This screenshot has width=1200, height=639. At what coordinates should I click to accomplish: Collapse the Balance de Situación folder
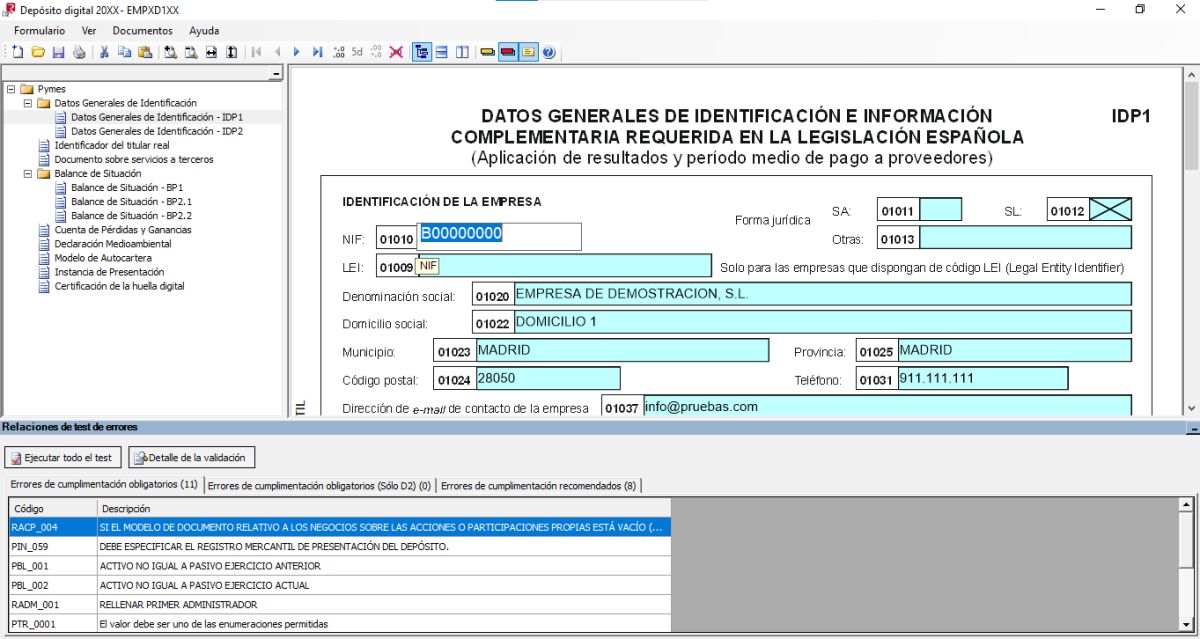tap(27, 173)
